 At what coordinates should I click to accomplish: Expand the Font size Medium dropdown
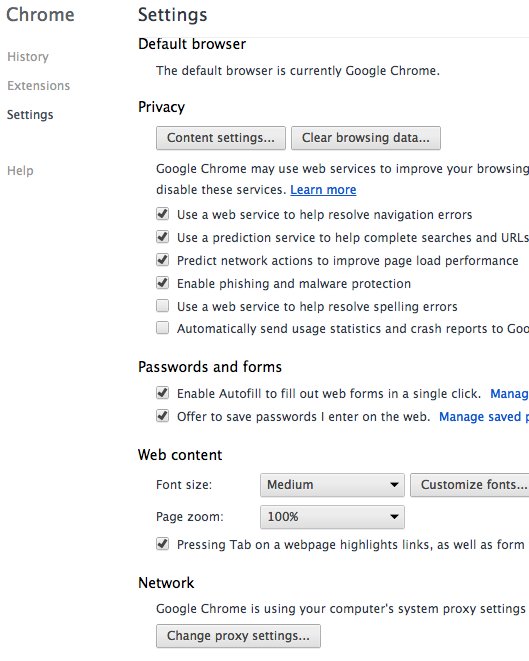point(332,485)
